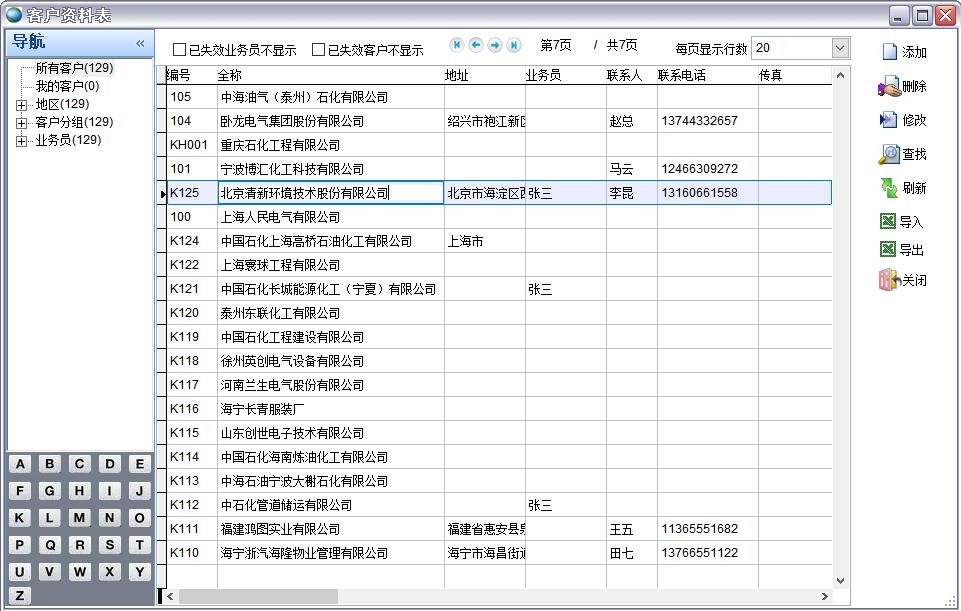Expand the 客户分组(129) tree node
The width and height of the screenshot is (961, 611).
pos(20,122)
